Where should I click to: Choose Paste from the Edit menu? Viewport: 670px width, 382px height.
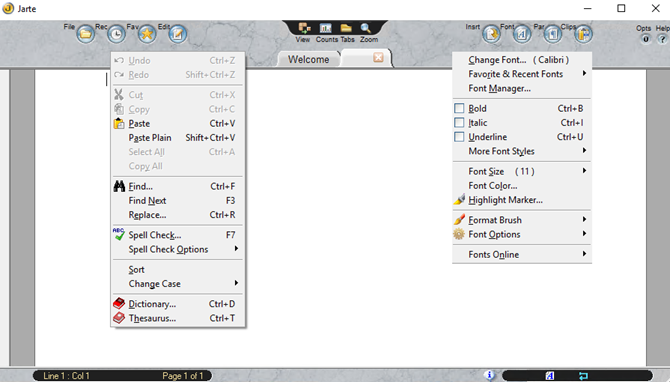coord(178,123)
